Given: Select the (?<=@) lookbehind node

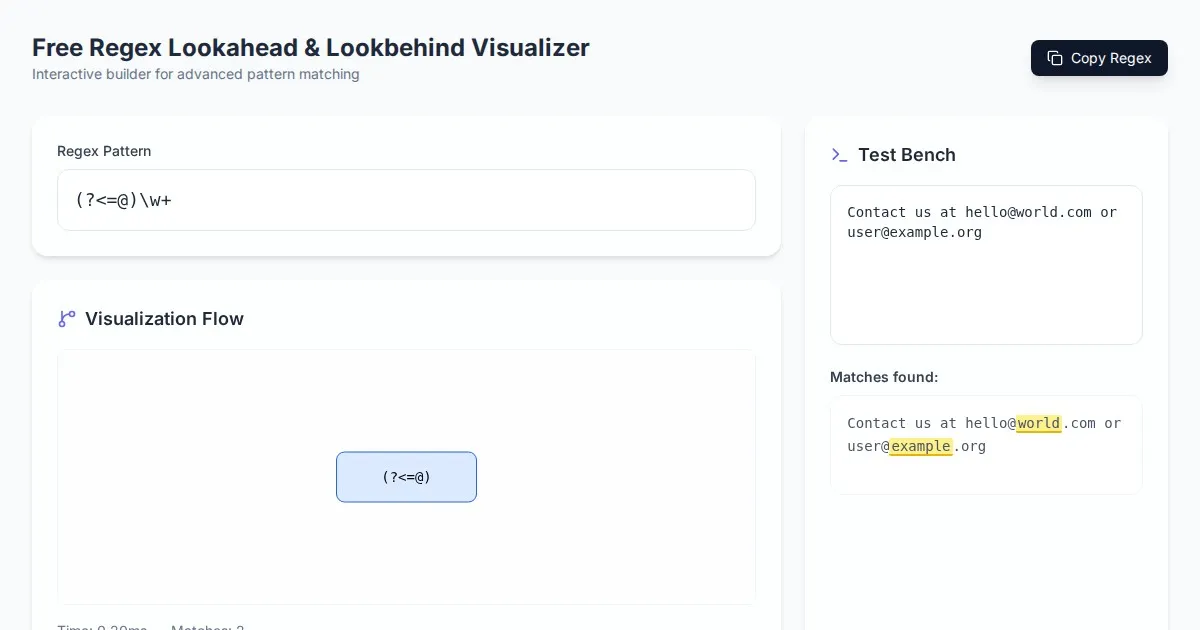Looking at the screenshot, I should (406, 477).
